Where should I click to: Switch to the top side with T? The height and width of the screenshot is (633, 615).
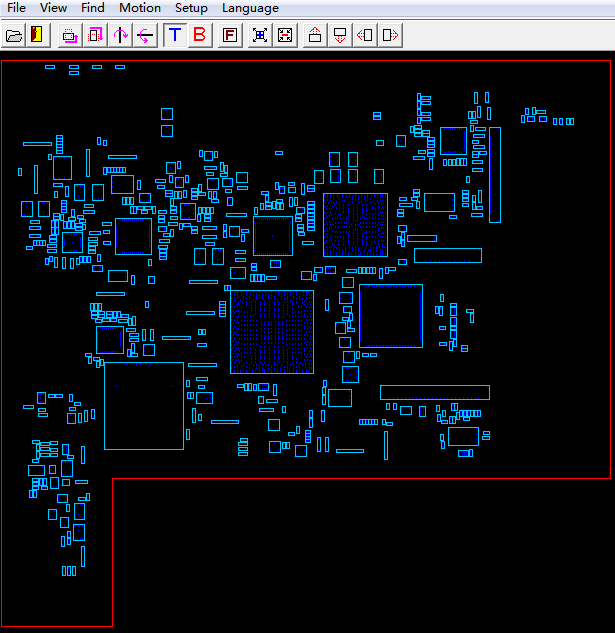175,35
